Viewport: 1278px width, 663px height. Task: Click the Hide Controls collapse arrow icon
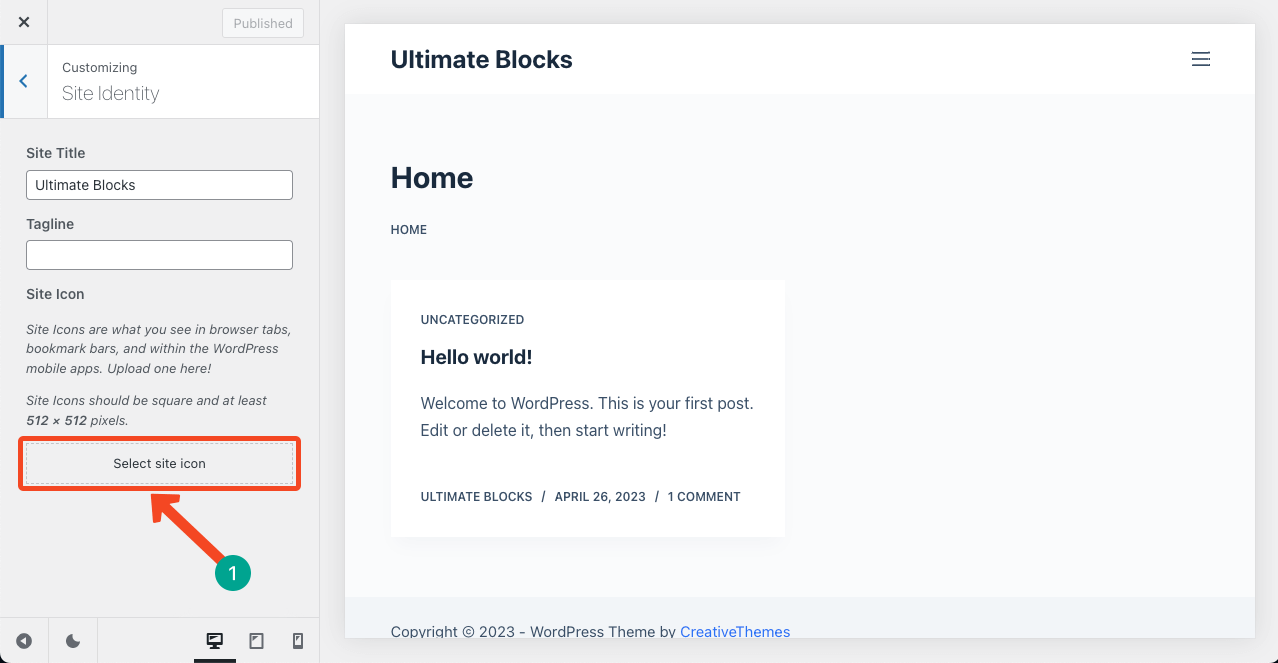pyautogui.click(x=24, y=641)
